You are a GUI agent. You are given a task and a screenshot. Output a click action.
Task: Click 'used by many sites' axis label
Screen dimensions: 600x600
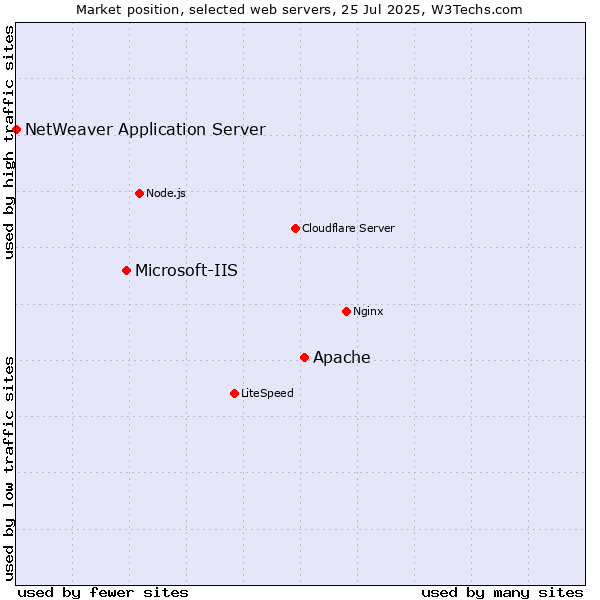click(503, 593)
